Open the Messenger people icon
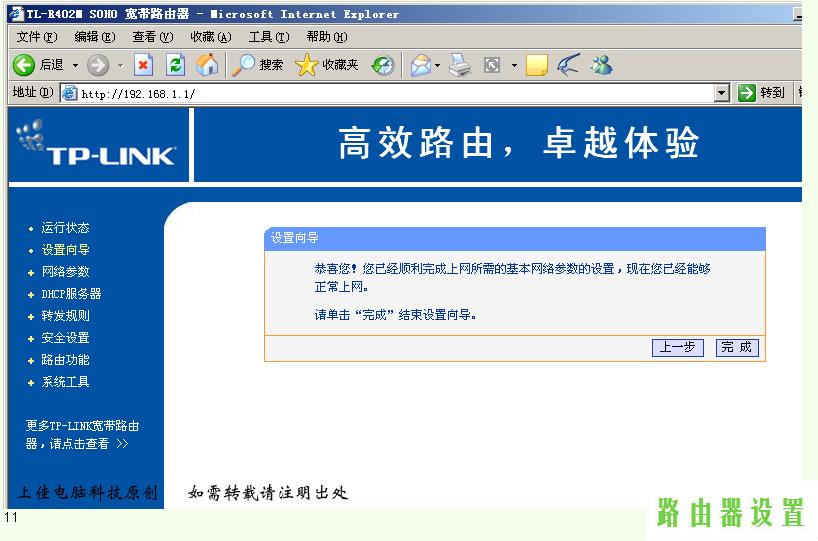Viewport: 818px width, 541px height. 602,65
